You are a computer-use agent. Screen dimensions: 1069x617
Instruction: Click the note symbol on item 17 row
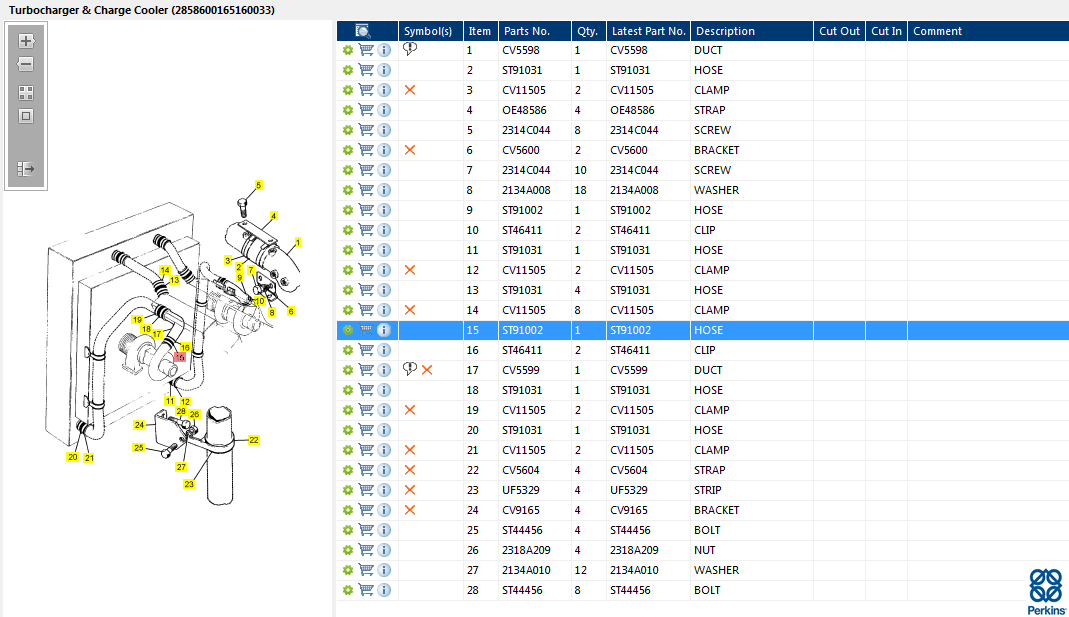410,369
